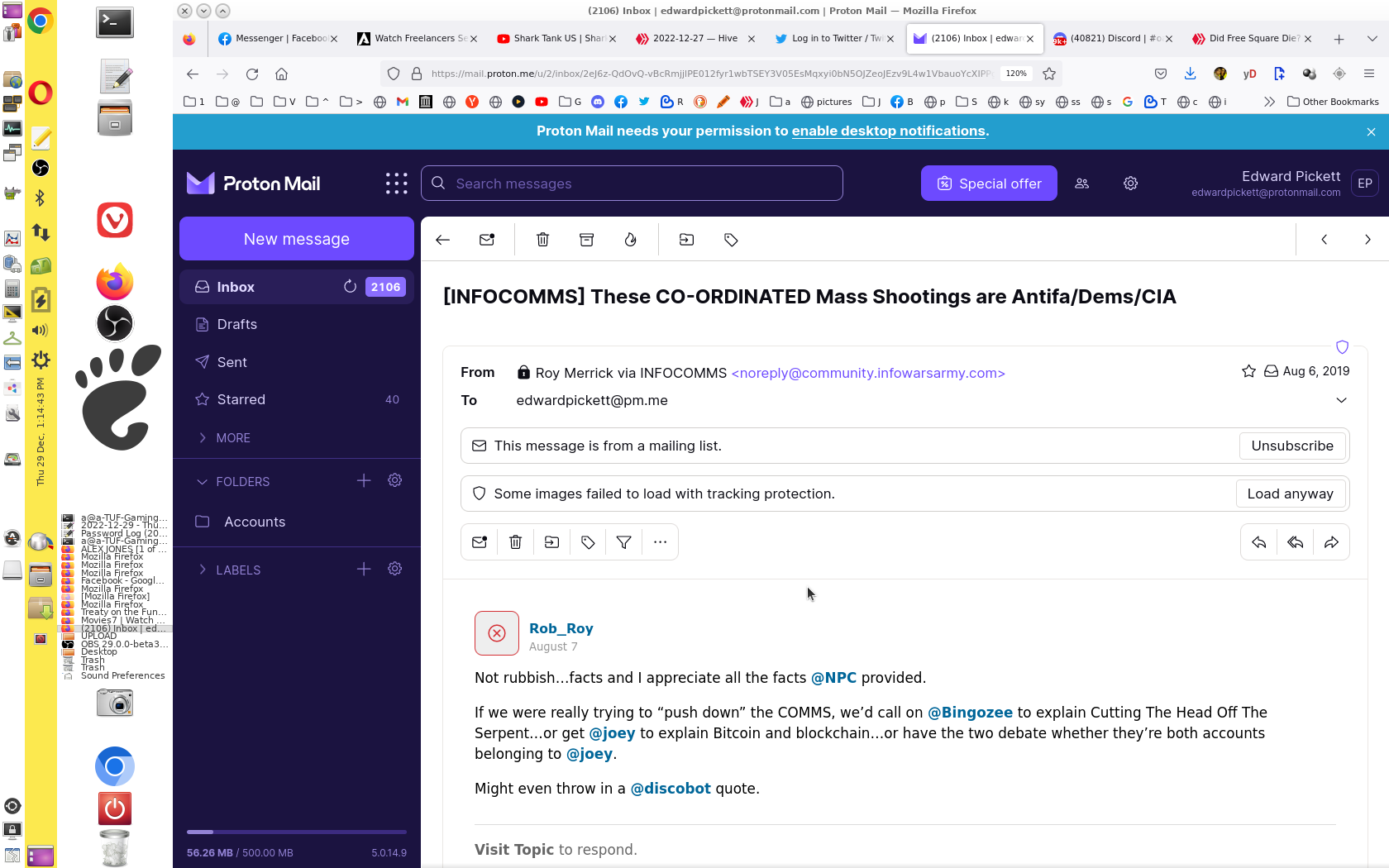
Task: Delete this message in message toolbar
Action: [x=516, y=542]
